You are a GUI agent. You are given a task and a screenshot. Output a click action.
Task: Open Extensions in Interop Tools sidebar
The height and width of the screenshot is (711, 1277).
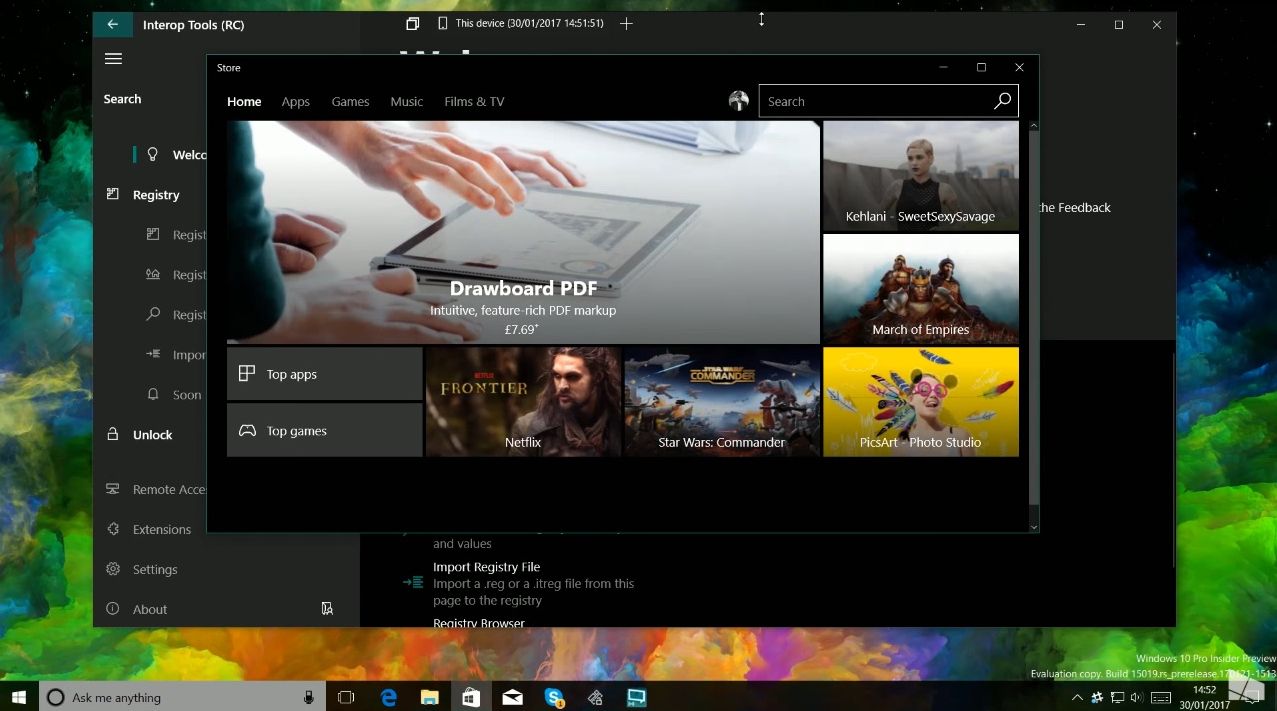(149, 530)
